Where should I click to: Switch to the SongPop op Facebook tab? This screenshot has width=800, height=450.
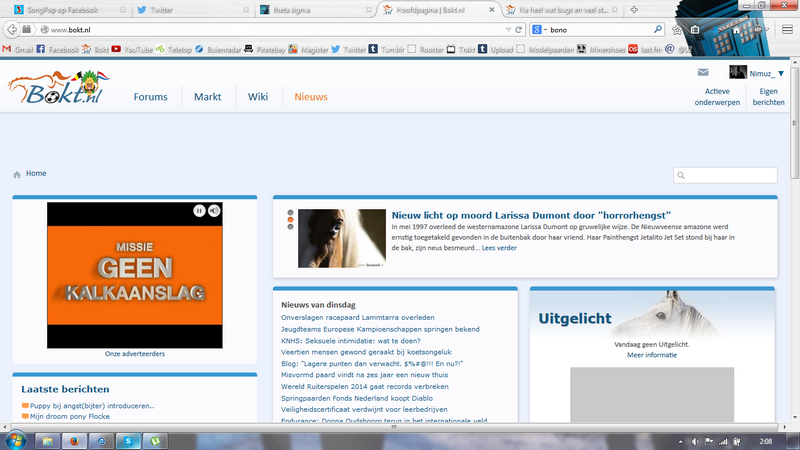tap(70, 10)
